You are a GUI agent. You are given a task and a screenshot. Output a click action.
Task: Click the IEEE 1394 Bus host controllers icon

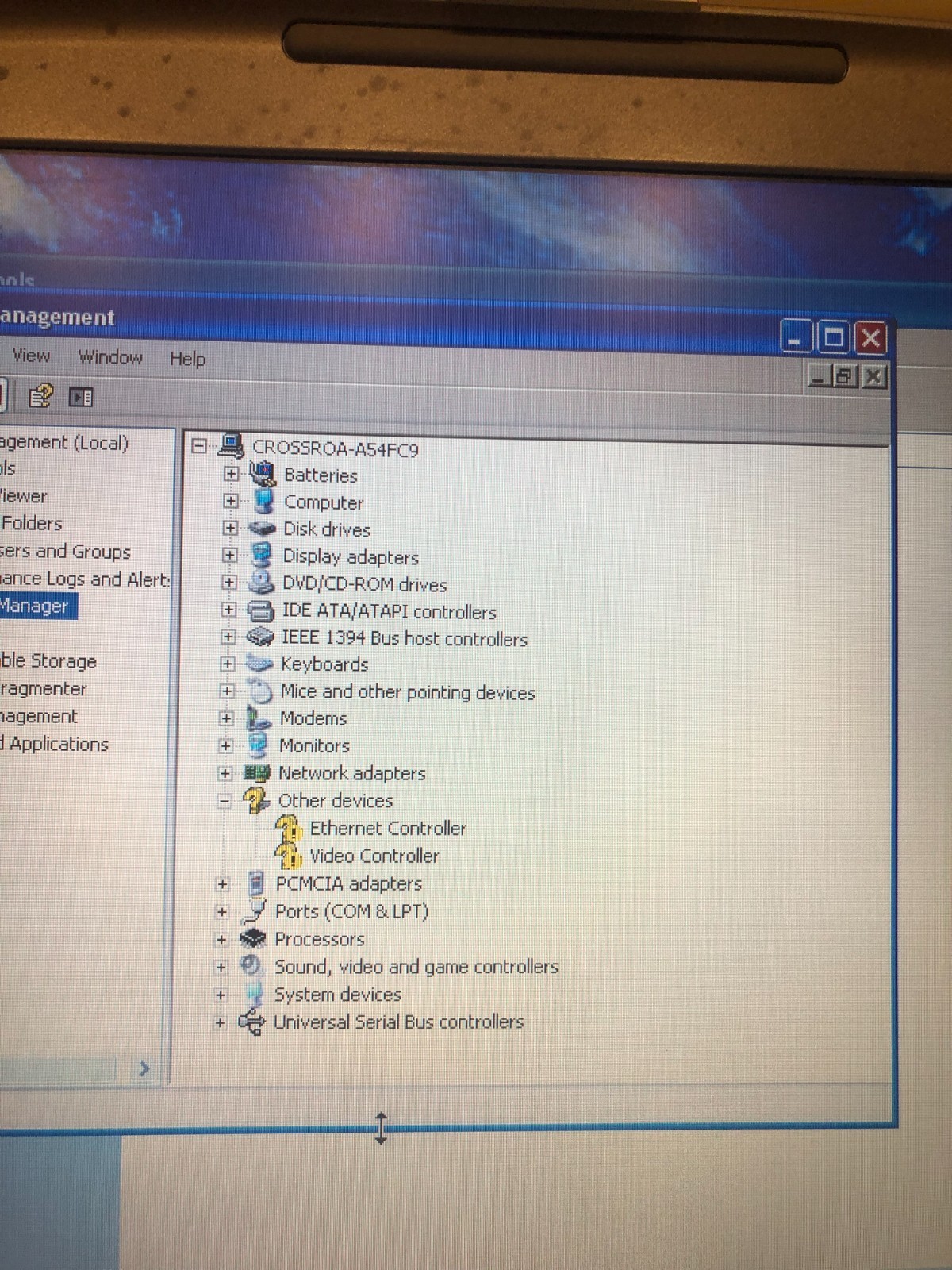(x=259, y=637)
